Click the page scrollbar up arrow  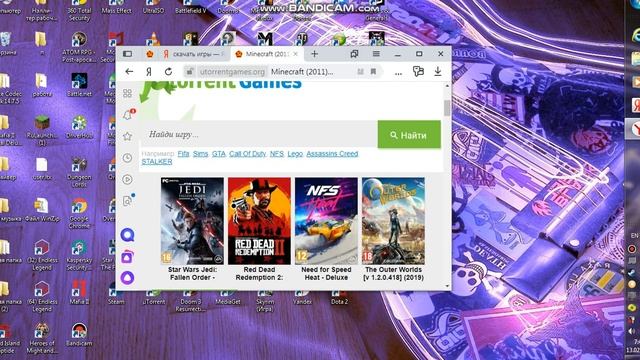coord(447,86)
